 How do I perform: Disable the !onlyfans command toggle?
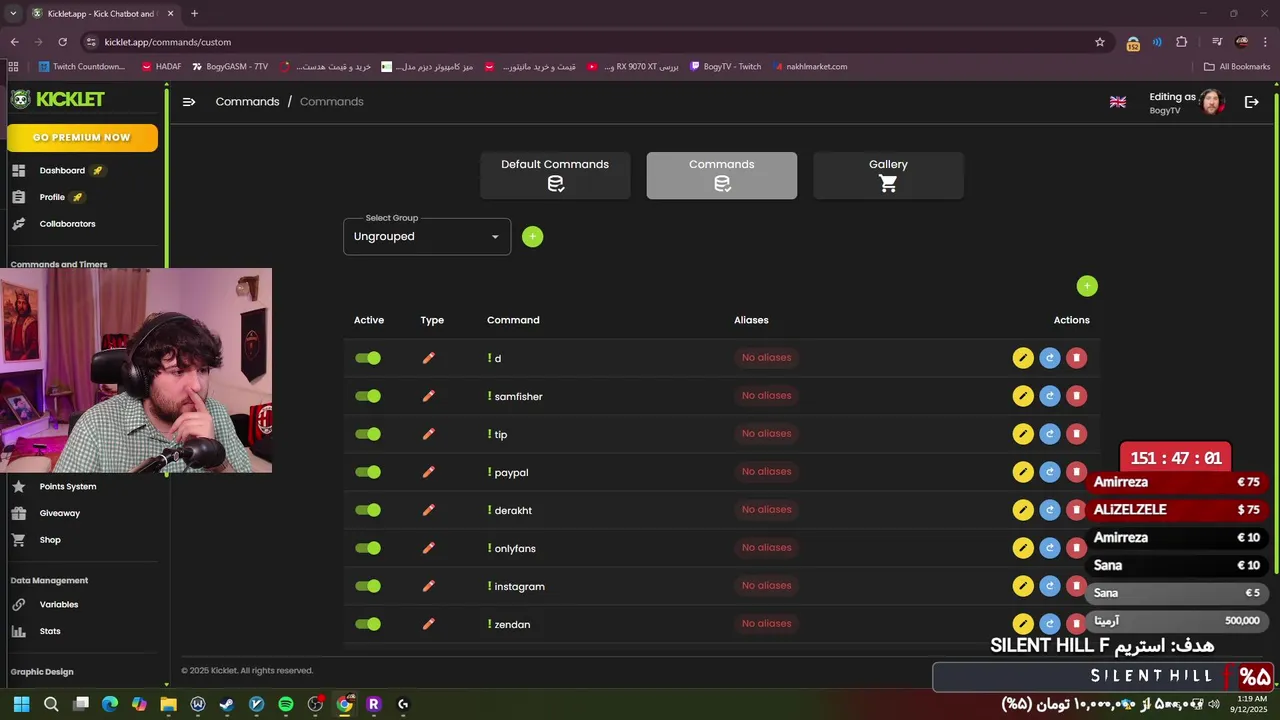(x=368, y=548)
